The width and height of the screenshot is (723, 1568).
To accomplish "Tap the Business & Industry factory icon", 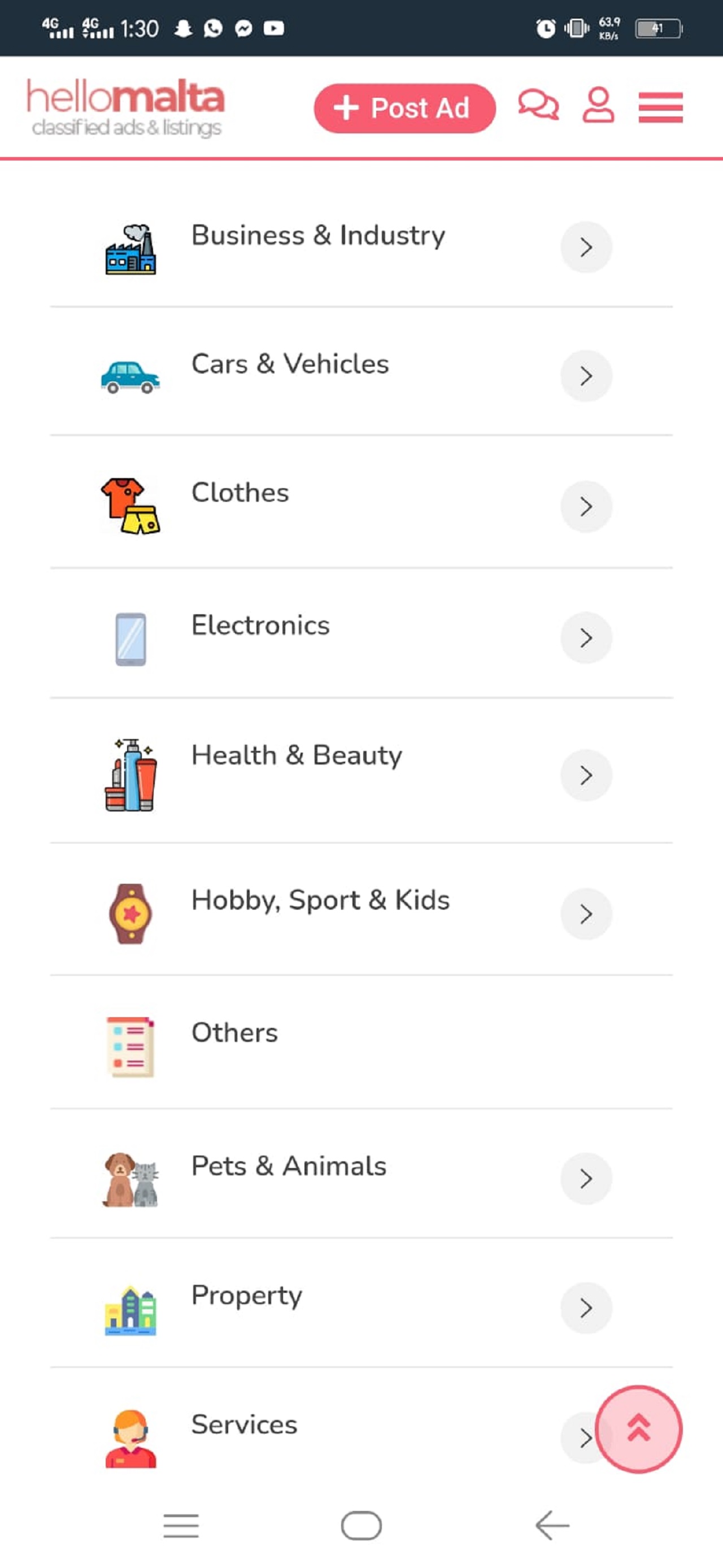I will click(x=130, y=250).
